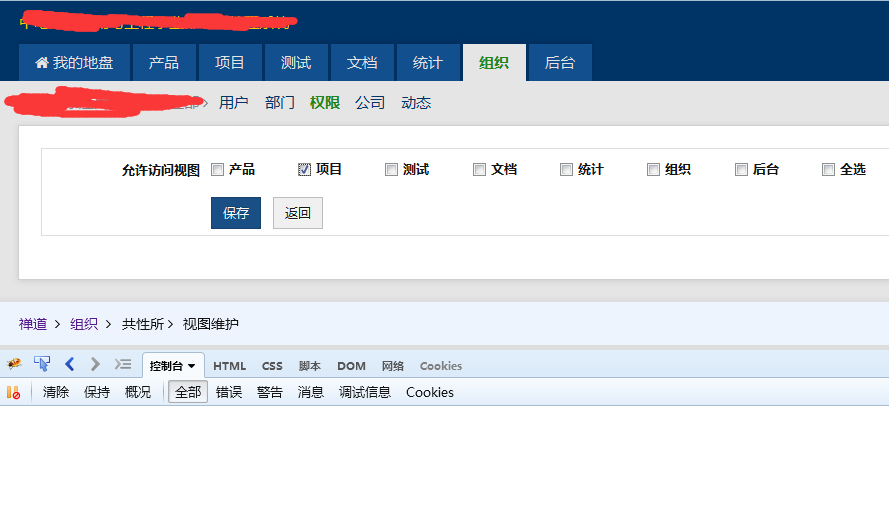Filter console by 错误

[x=229, y=392]
